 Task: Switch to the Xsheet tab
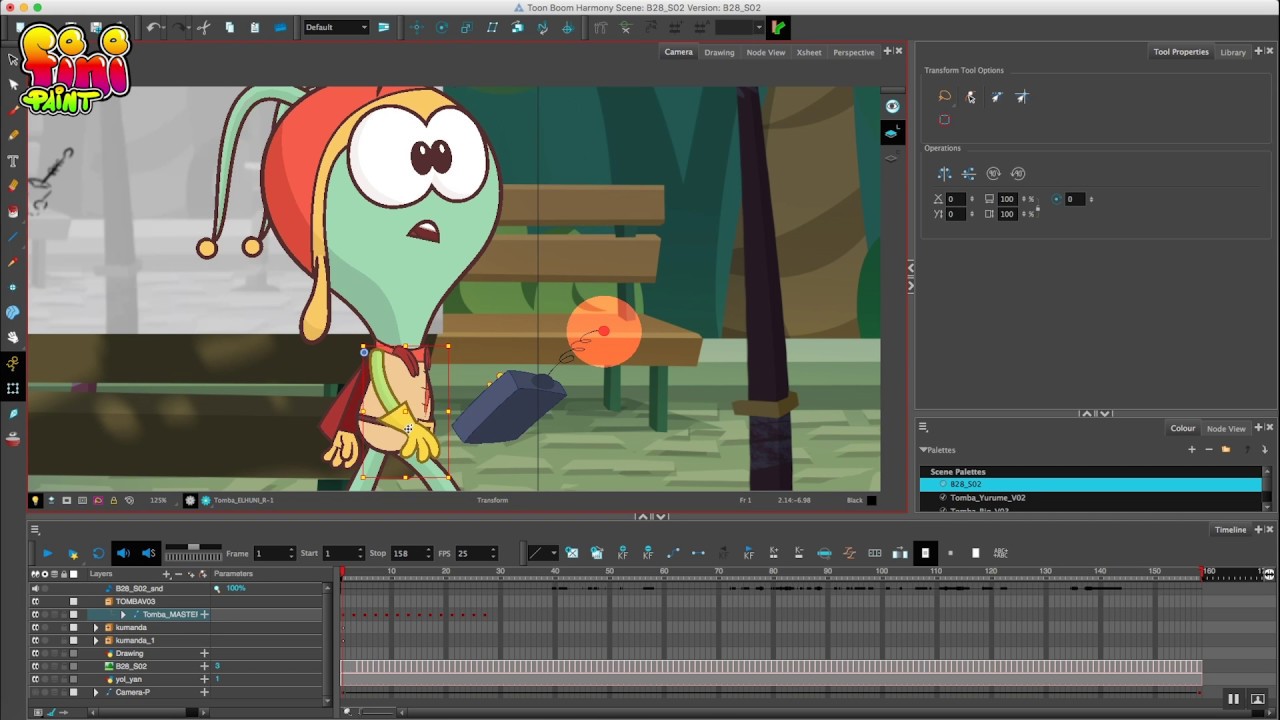tap(809, 52)
